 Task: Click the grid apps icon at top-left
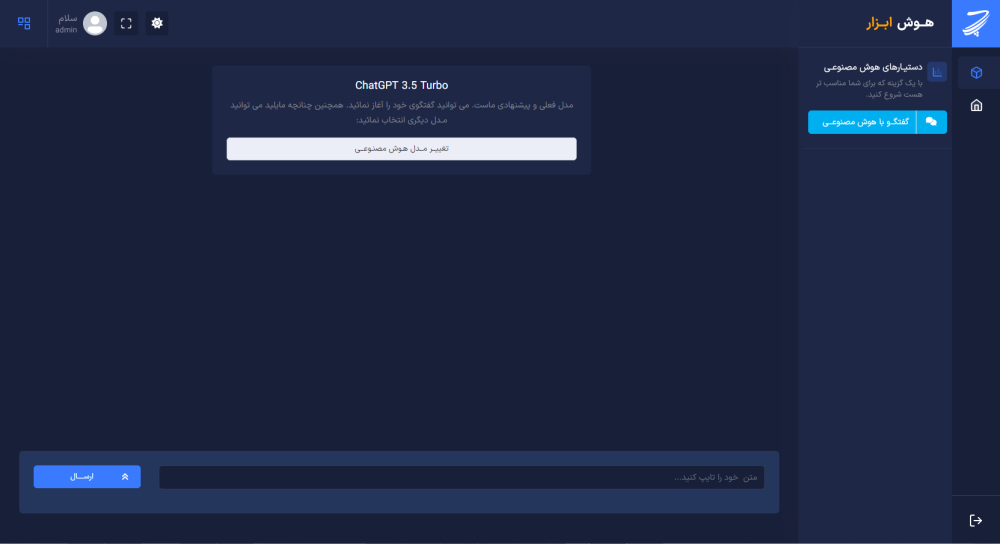[24, 24]
